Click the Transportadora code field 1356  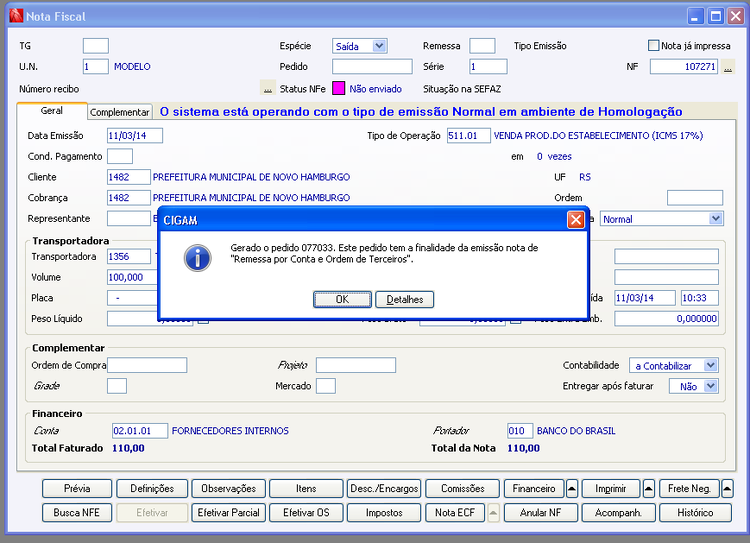point(129,256)
